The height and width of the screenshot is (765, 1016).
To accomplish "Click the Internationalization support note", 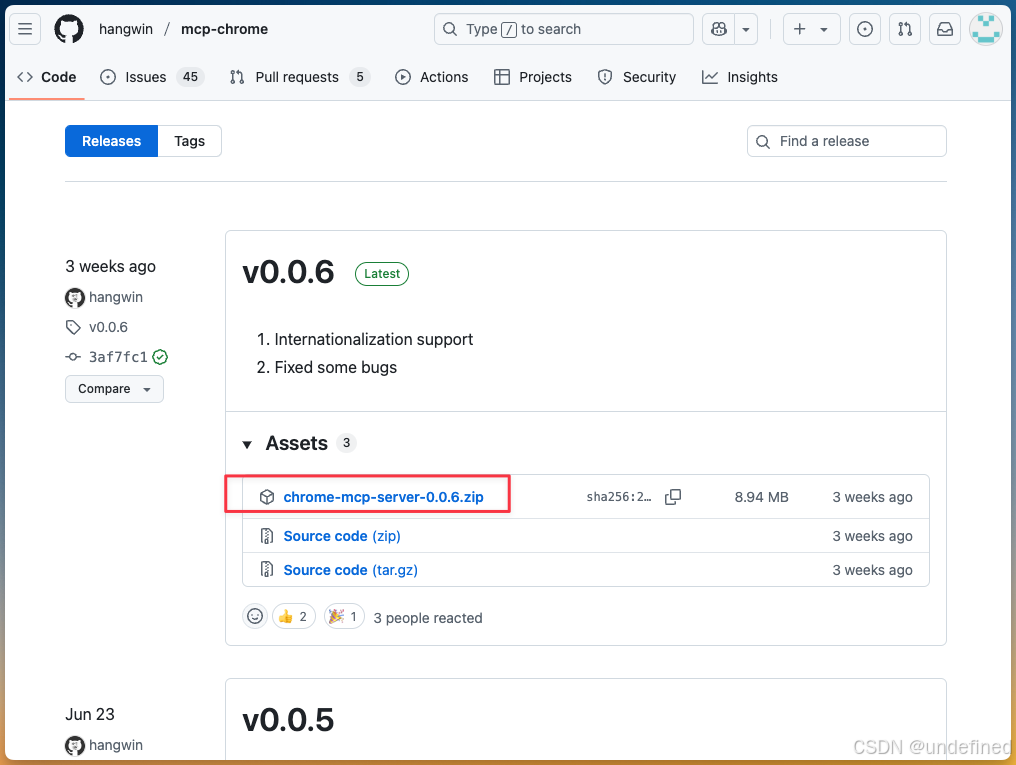I will [374, 339].
